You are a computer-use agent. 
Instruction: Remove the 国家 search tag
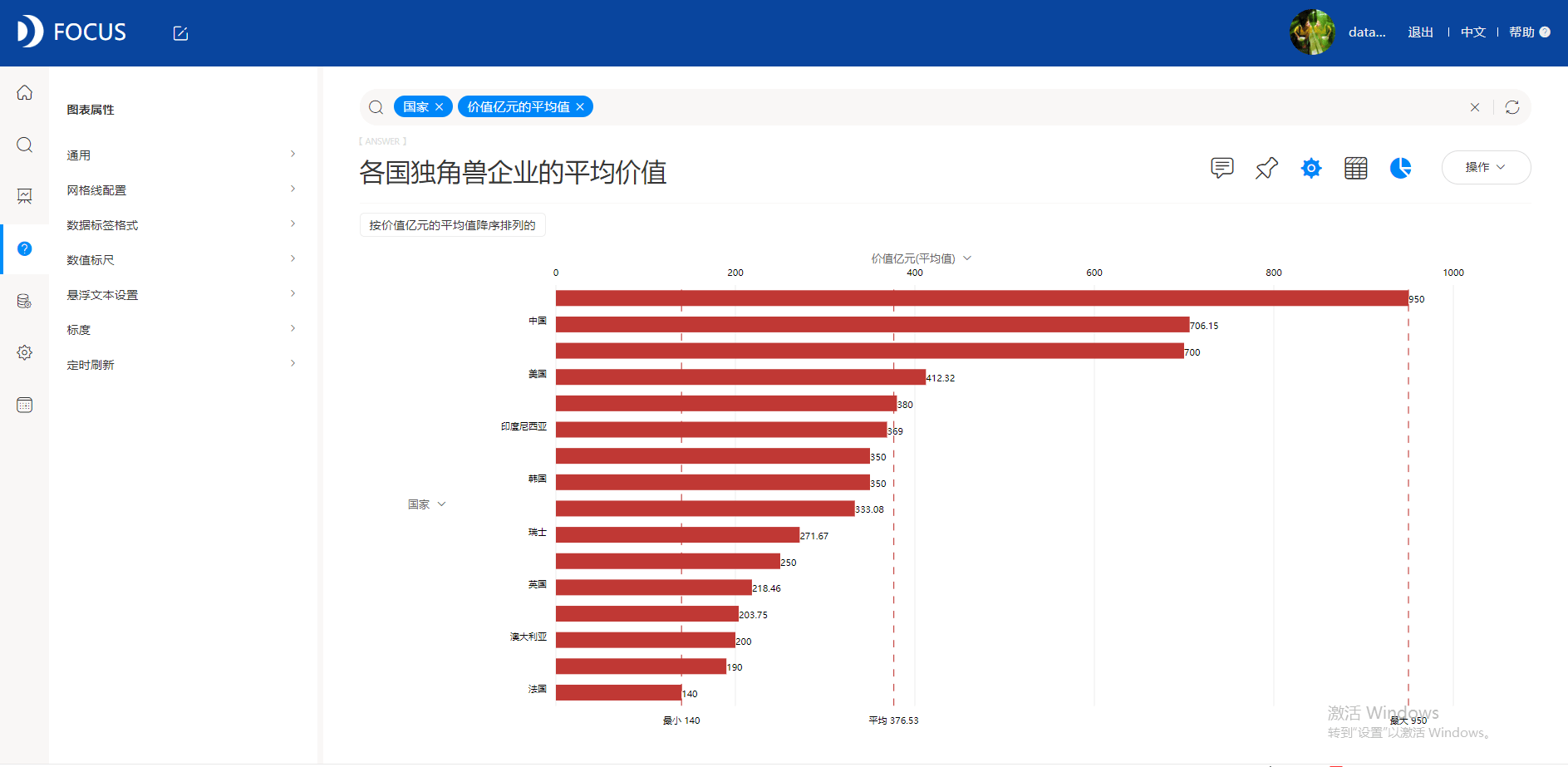pos(440,107)
